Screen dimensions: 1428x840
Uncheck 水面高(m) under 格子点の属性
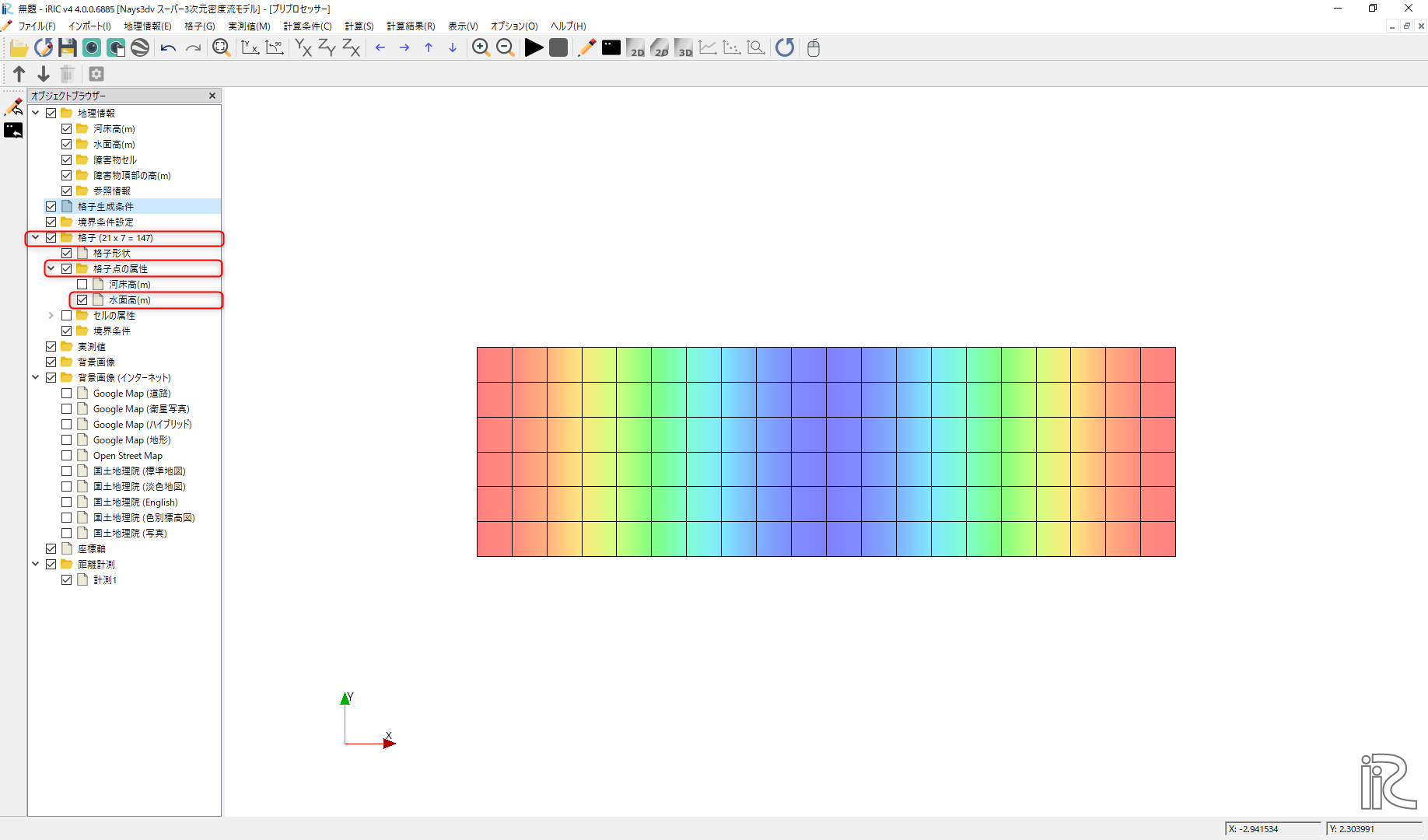click(82, 300)
